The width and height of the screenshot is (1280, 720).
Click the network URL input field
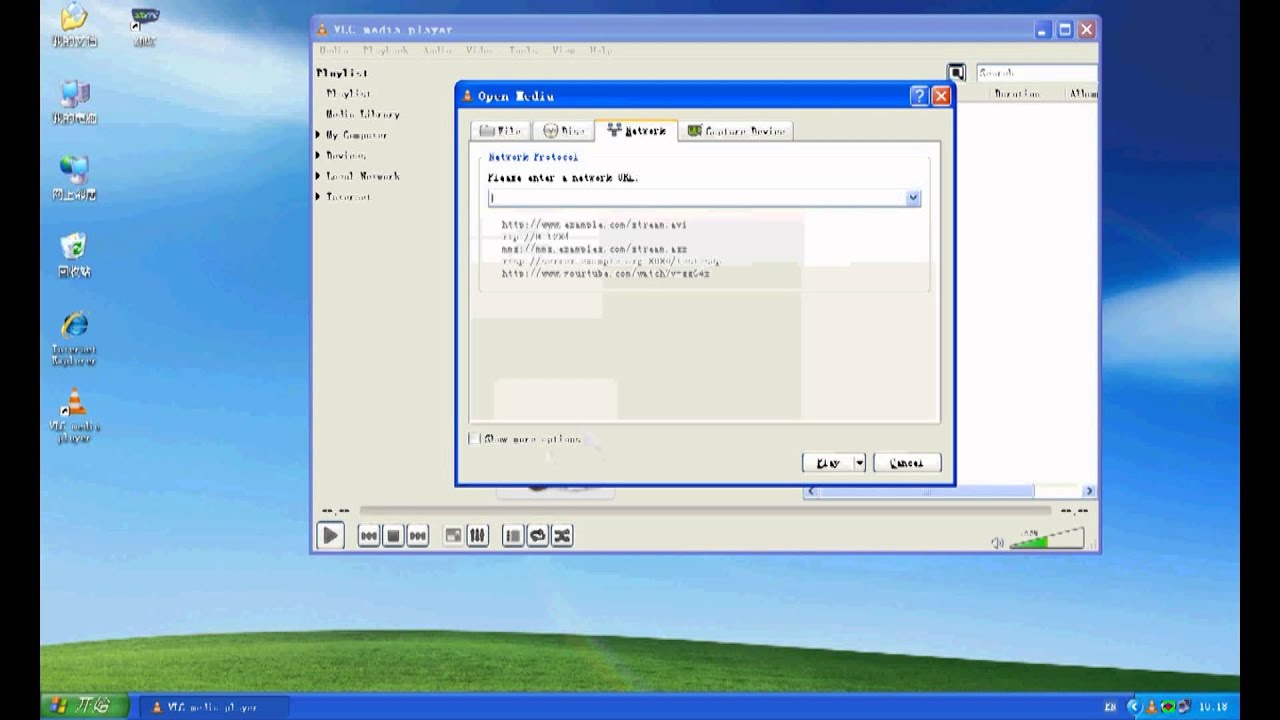[x=697, y=198]
